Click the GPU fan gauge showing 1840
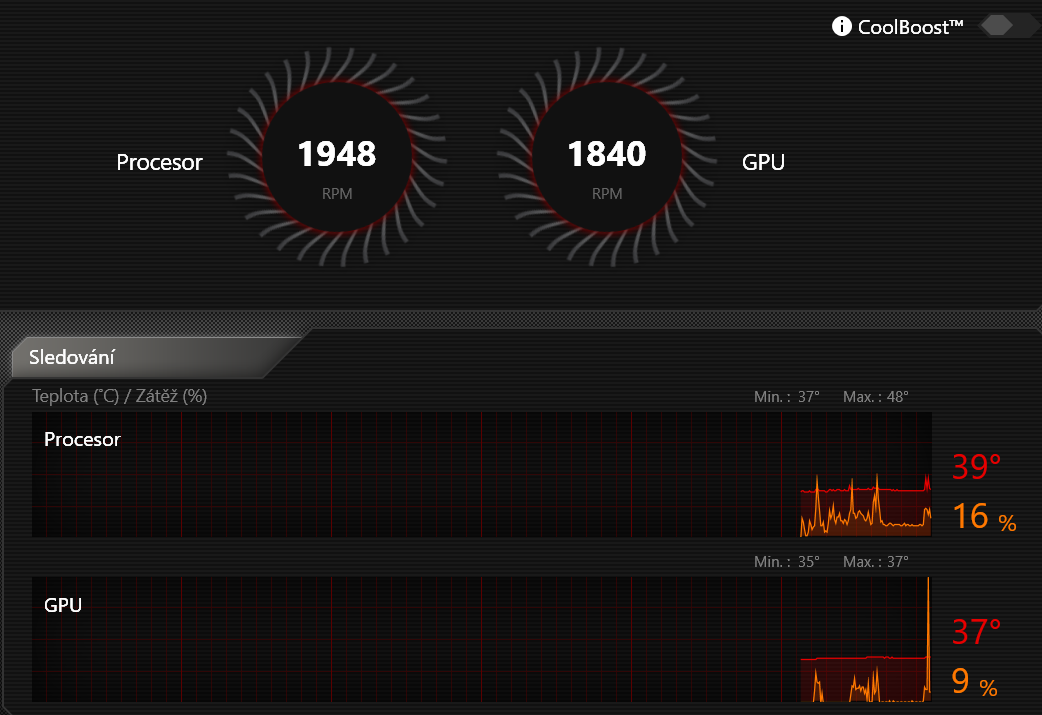The width and height of the screenshot is (1042, 715). pyautogui.click(x=607, y=157)
